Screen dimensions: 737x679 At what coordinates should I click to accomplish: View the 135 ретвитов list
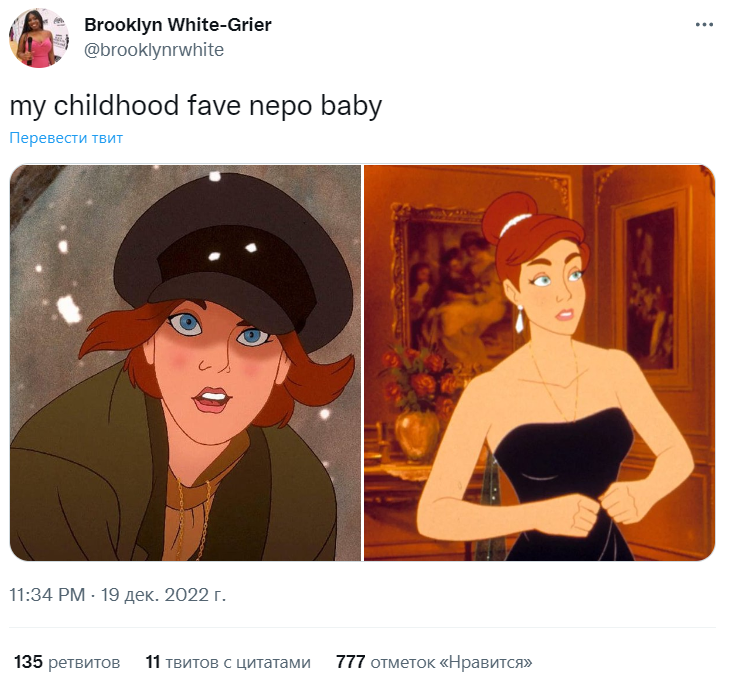pyautogui.click(x=67, y=662)
